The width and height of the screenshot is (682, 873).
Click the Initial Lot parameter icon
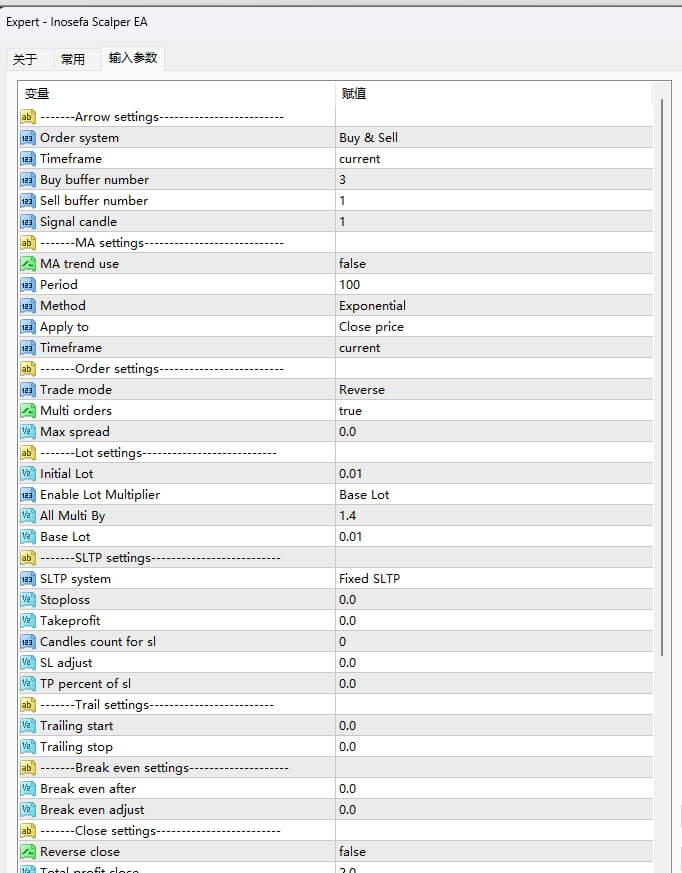tap(27, 474)
